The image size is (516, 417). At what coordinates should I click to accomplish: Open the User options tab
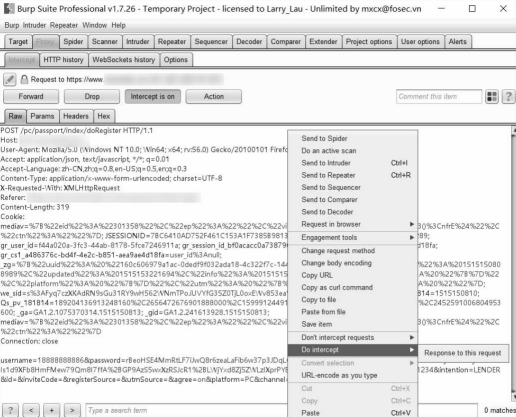(420, 42)
